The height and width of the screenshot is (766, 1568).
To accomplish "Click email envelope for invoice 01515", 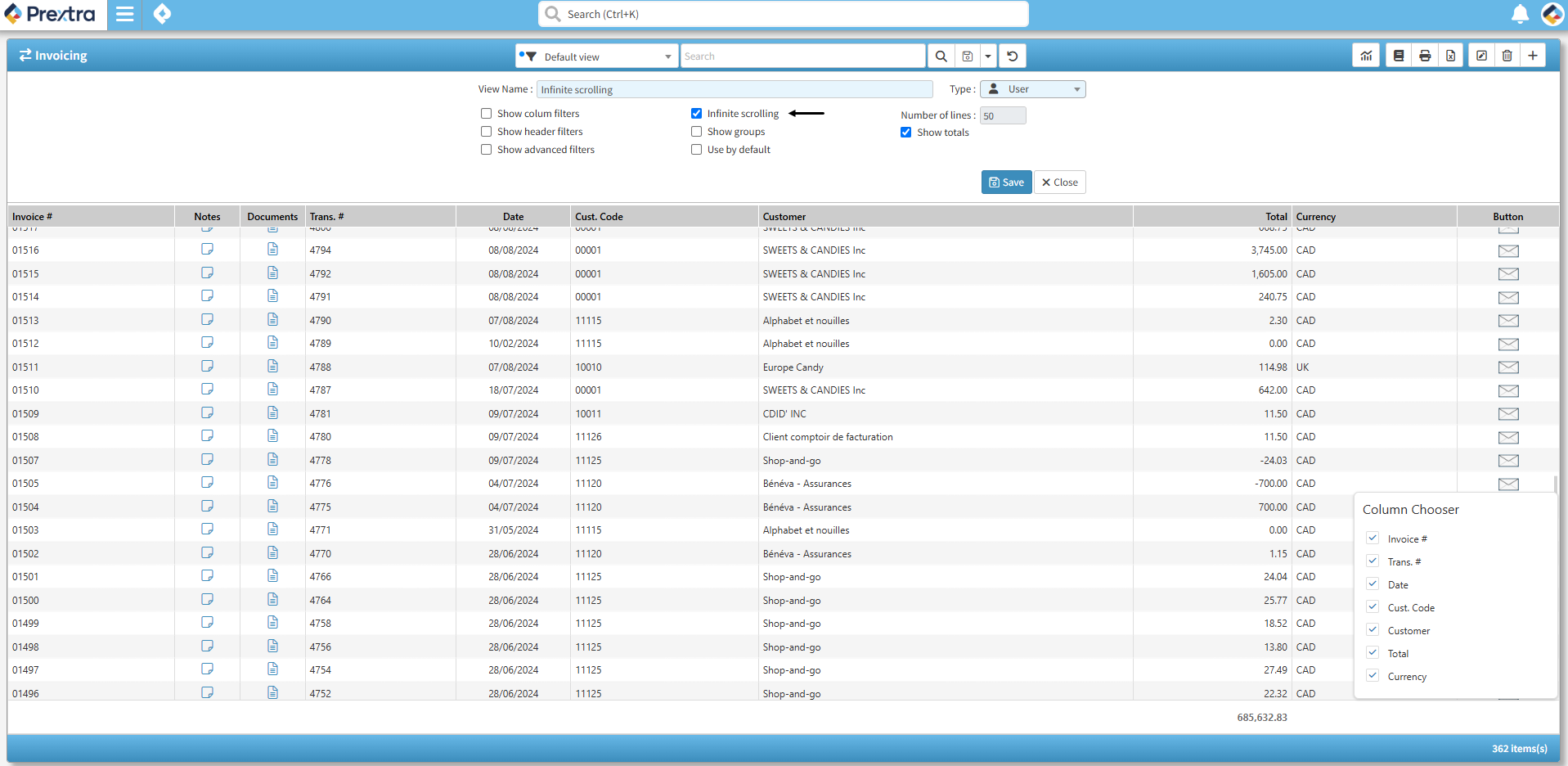I will [x=1507, y=274].
